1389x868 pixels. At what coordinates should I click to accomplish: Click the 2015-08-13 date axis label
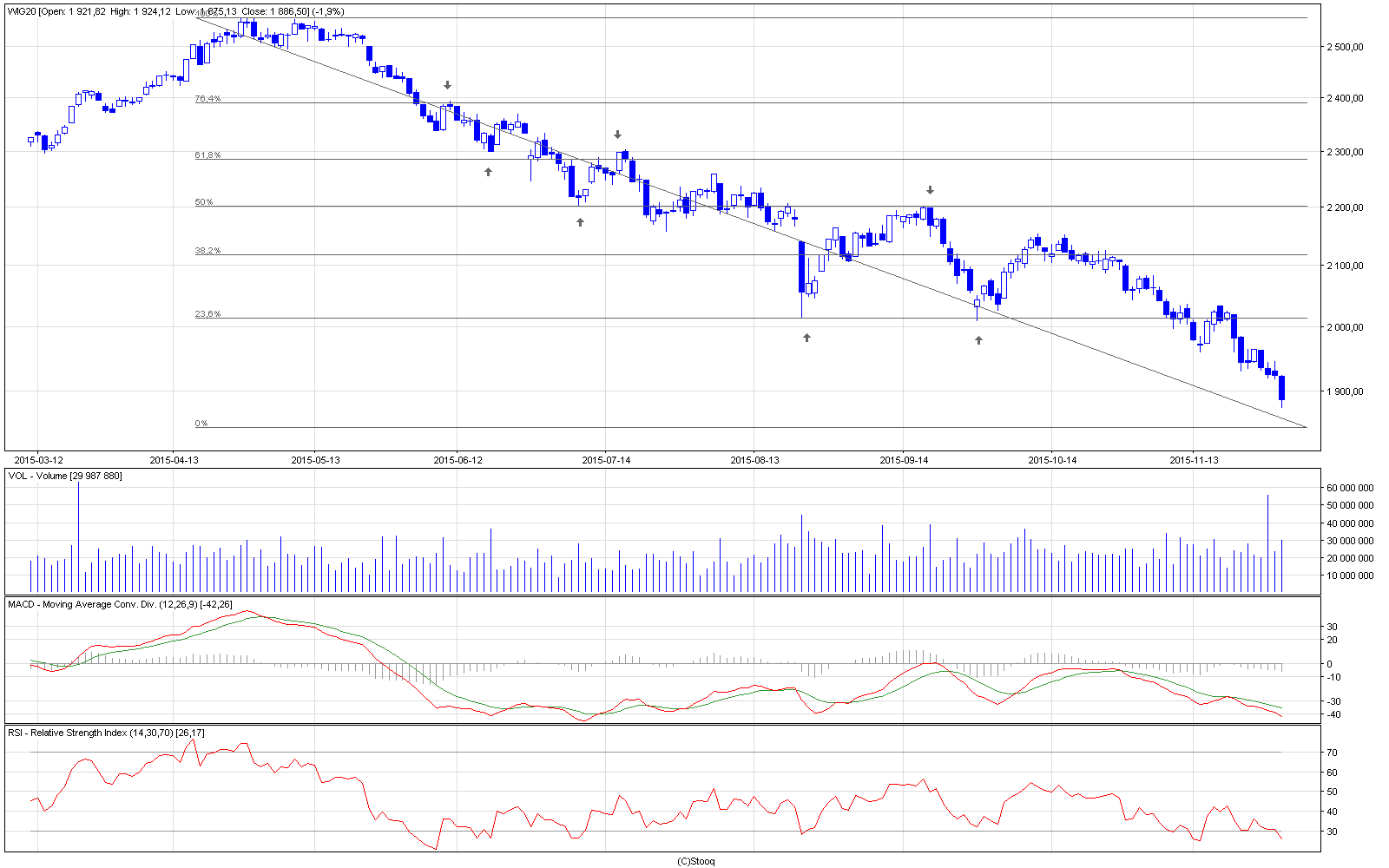(754, 460)
